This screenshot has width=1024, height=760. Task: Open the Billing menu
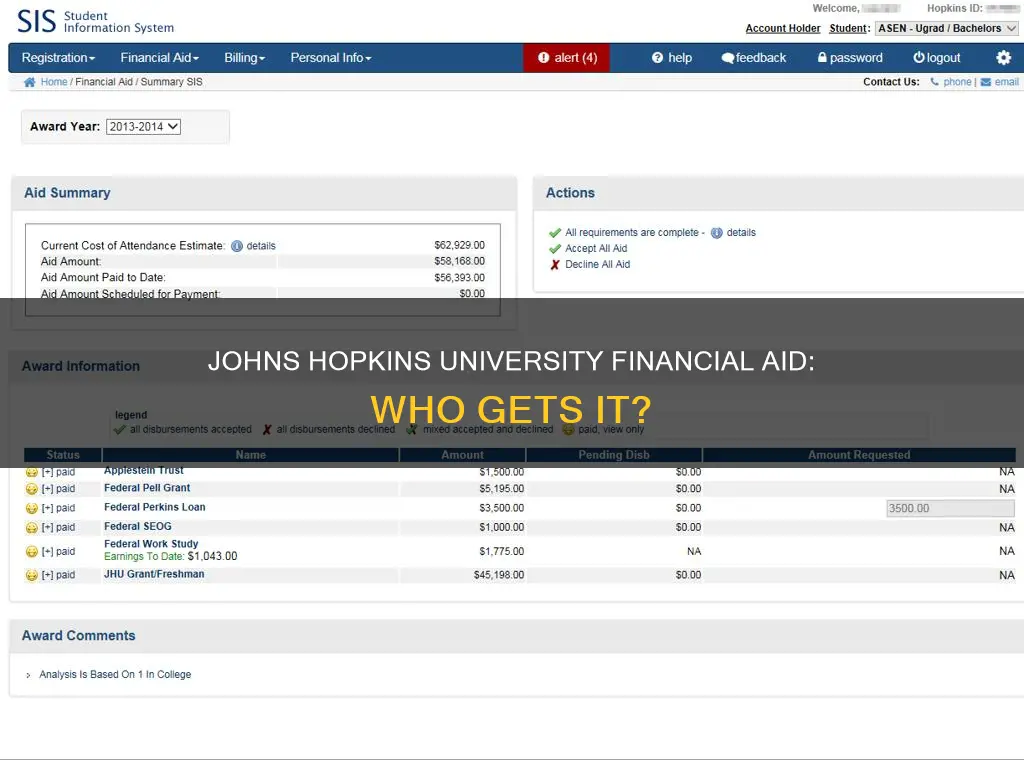pos(244,57)
